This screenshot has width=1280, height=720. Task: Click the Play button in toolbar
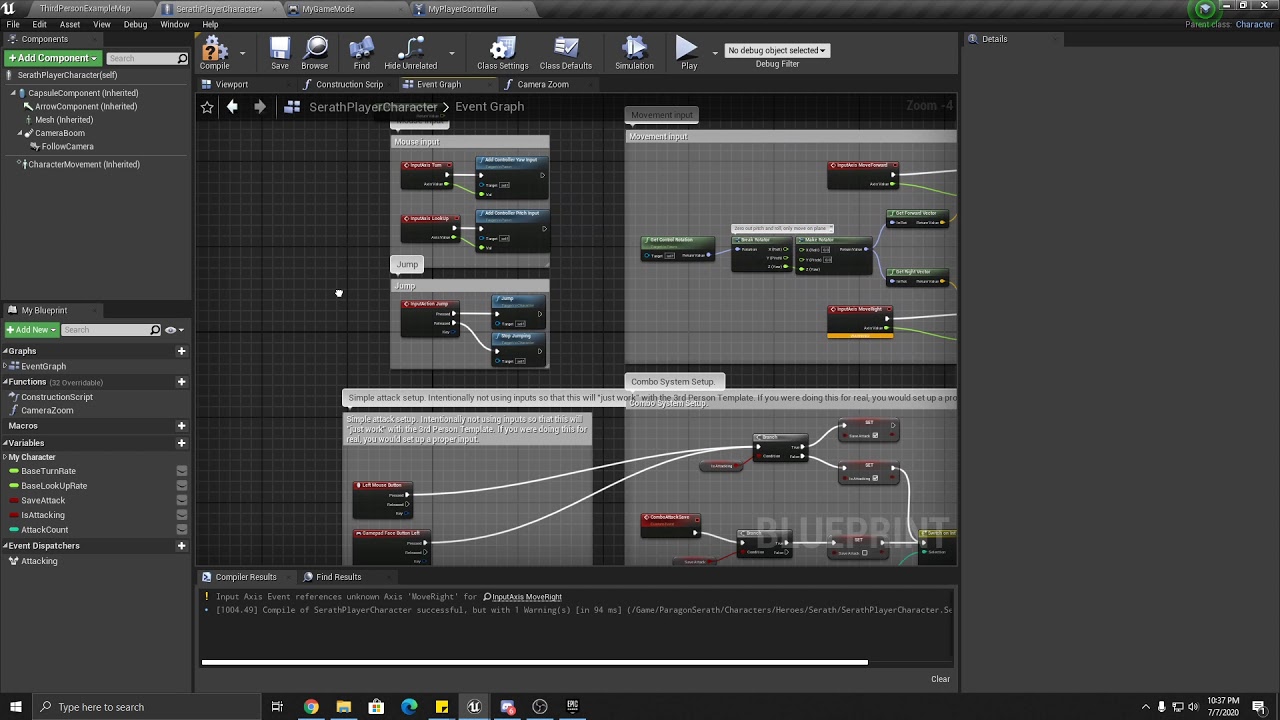point(688,53)
